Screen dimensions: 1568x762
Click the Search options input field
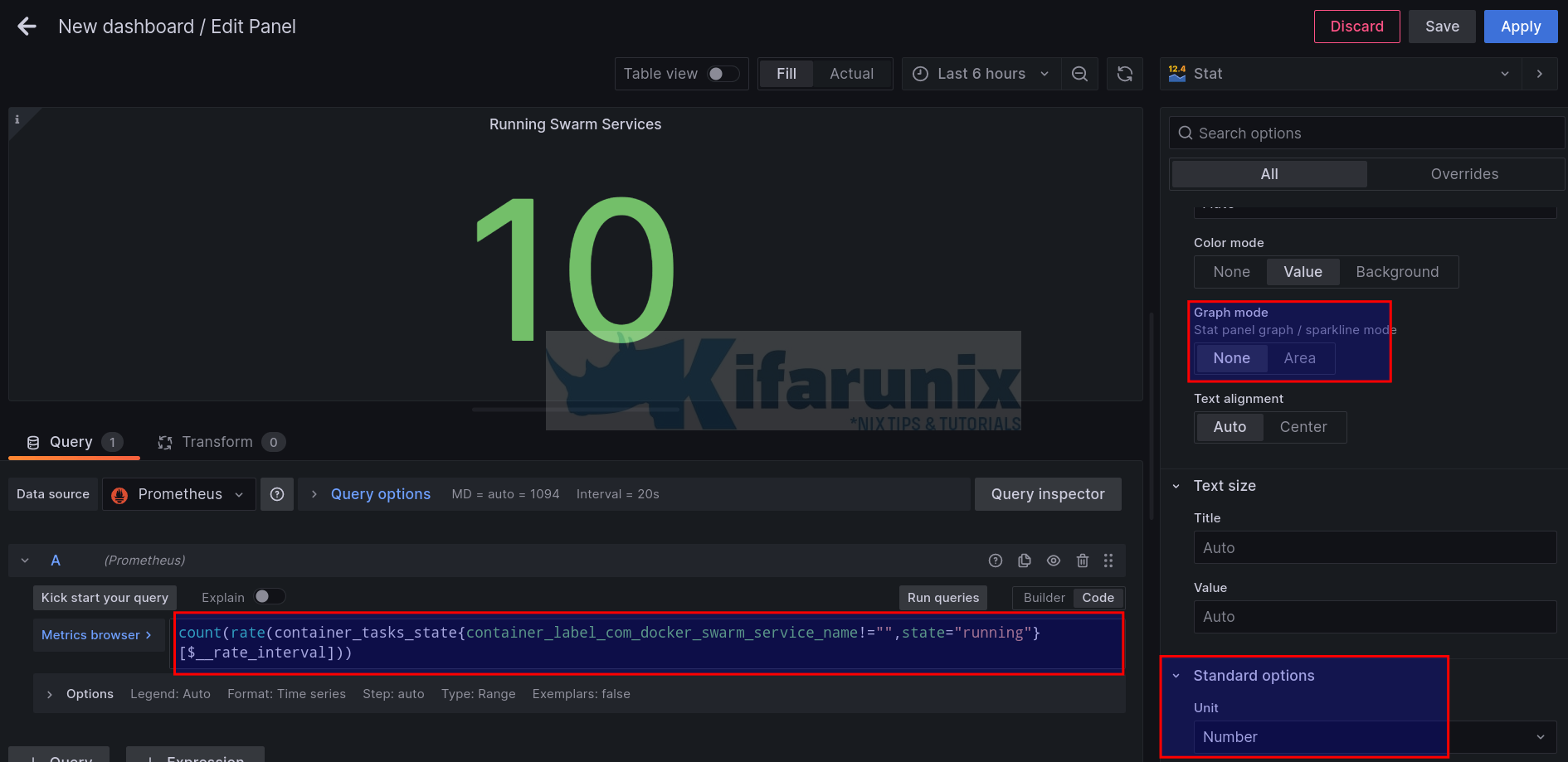click(x=1369, y=133)
